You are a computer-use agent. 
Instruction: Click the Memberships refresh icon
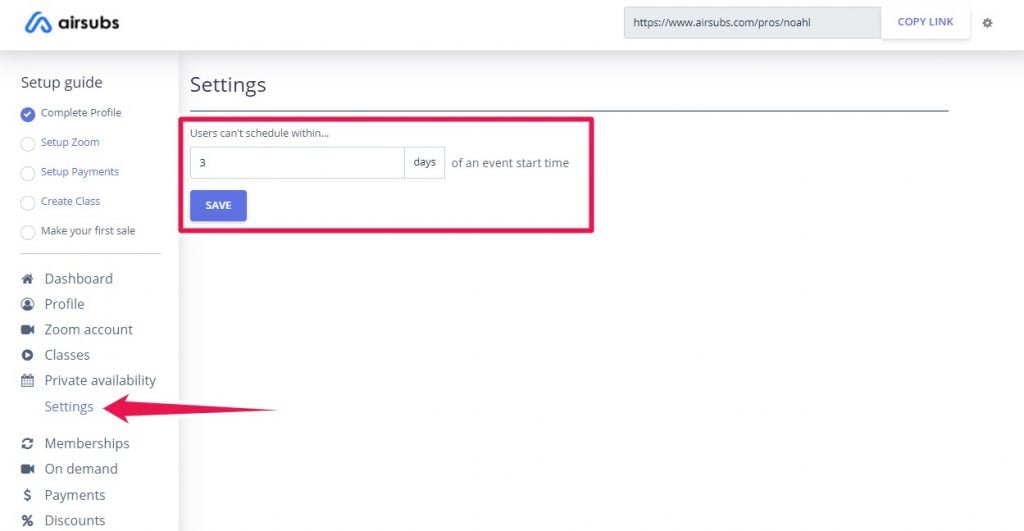27,443
